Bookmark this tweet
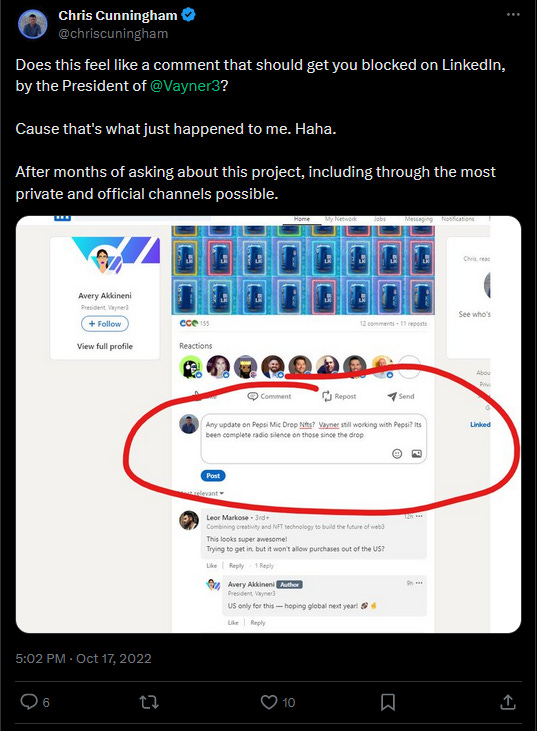The width and height of the screenshot is (537, 731). point(388,702)
